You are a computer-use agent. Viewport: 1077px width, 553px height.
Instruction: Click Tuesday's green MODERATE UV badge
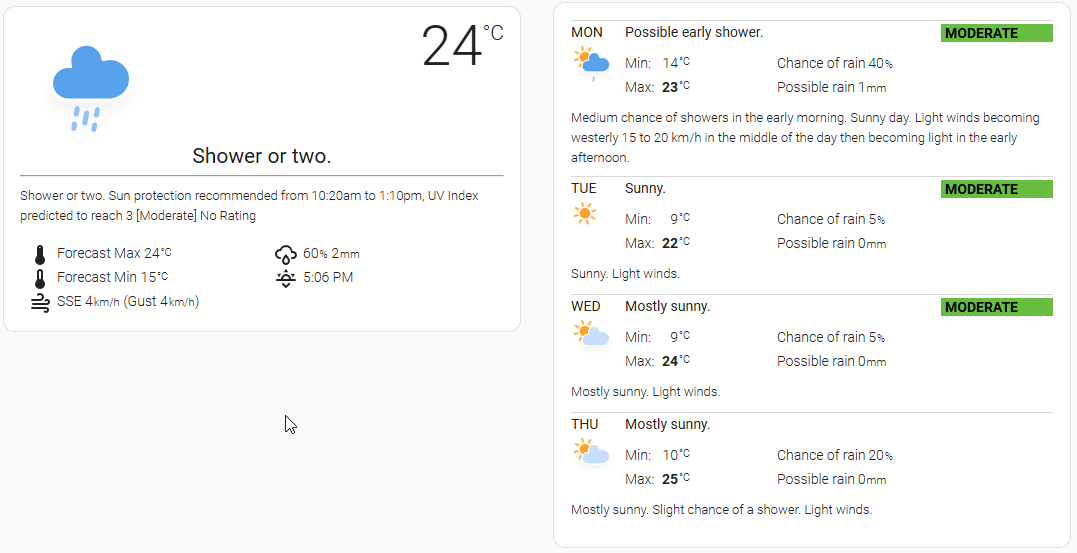tap(996, 189)
